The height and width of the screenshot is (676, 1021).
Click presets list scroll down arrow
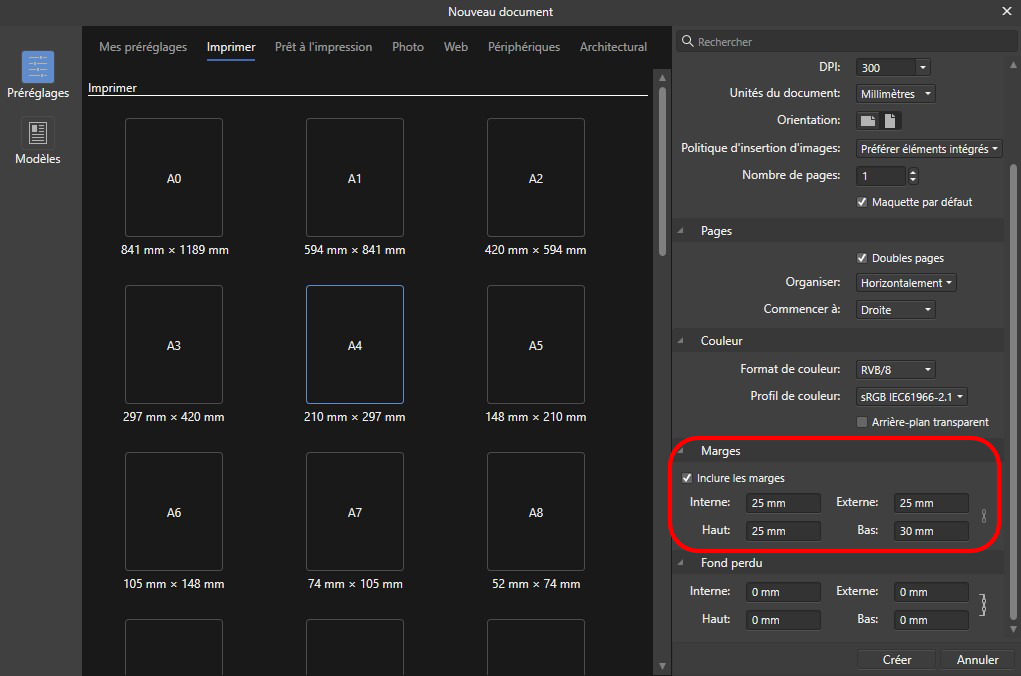click(x=662, y=666)
